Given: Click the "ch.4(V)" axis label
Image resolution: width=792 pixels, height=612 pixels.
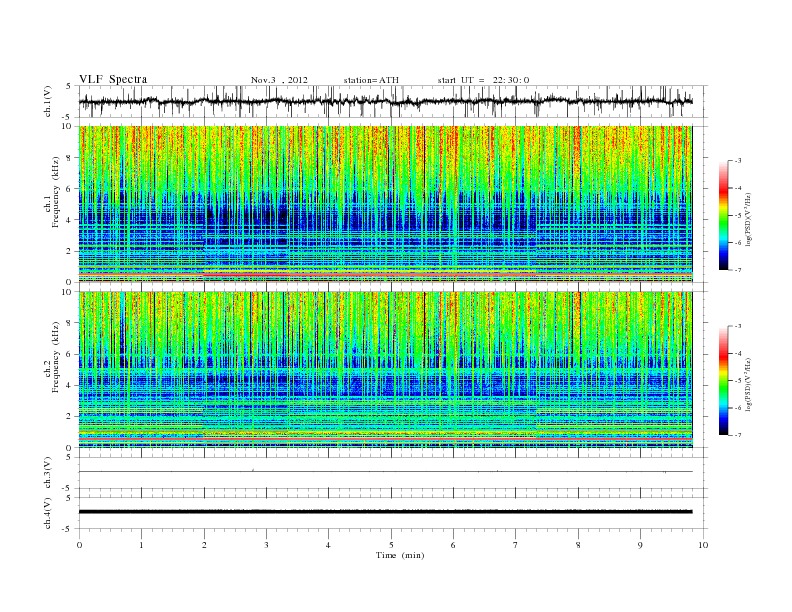Looking at the screenshot, I should point(48,513).
